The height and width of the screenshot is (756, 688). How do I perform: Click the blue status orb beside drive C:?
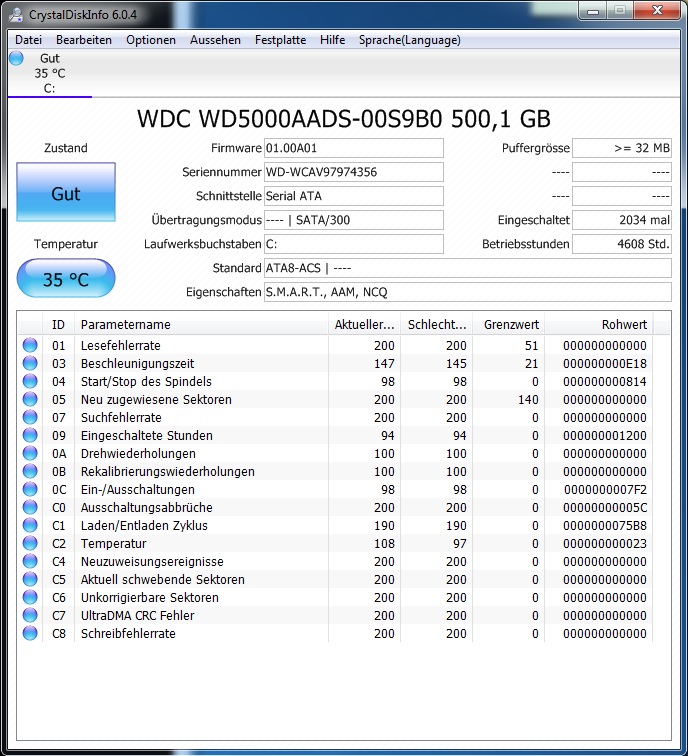[16, 58]
